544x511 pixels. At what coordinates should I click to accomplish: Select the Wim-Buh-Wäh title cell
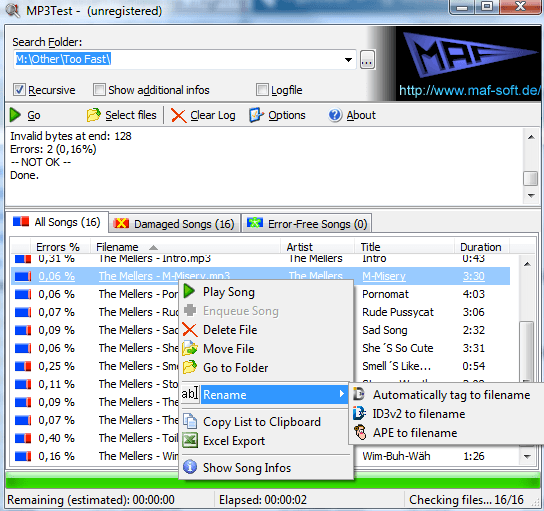(396, 456)
